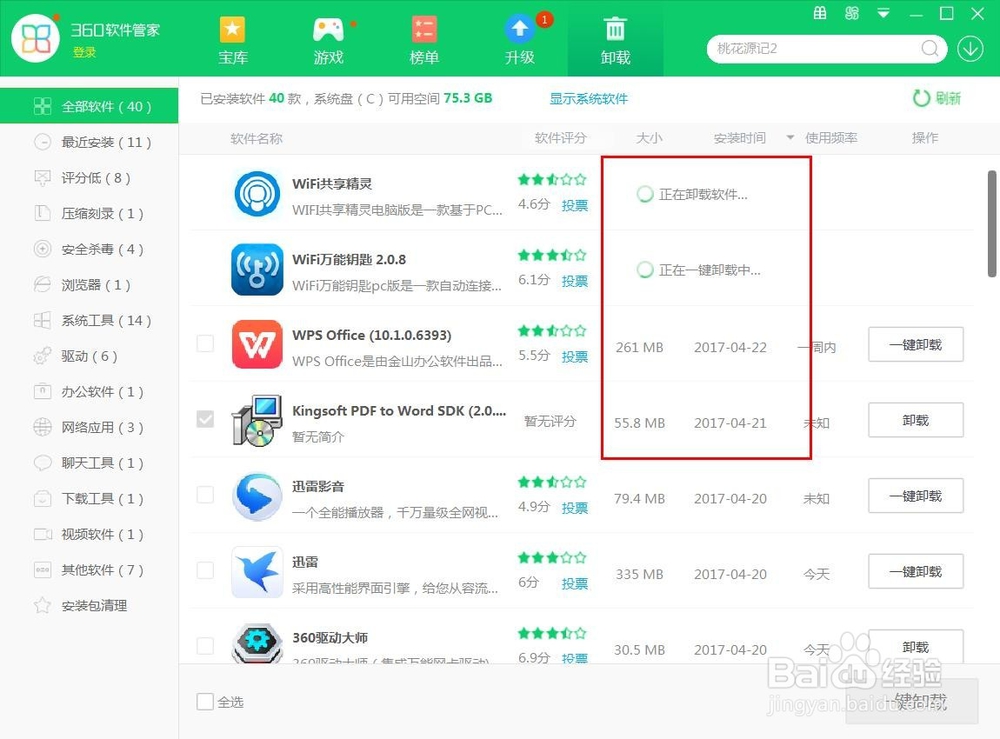Image resolution: width=1000 pixels, height=739 pixels.
Task: Select 驱动 (6) category
Action: [89, 356]
